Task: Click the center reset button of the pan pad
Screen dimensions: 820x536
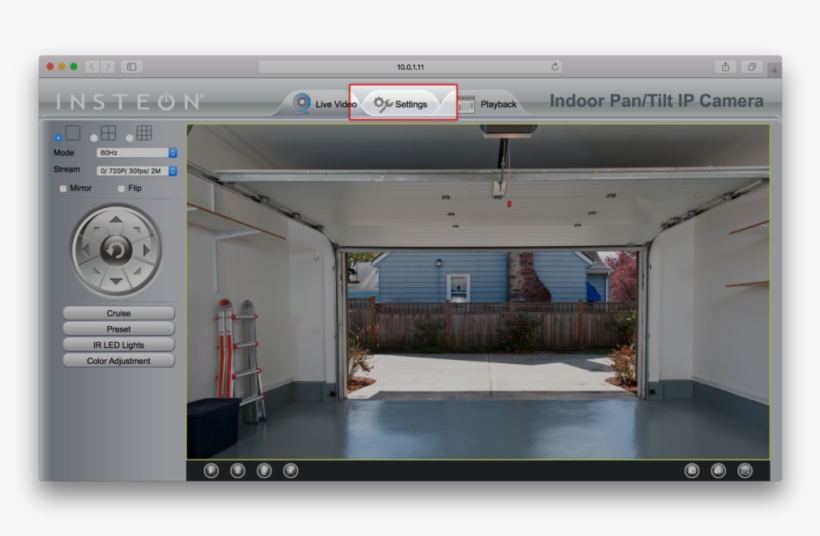Action: click(x=116, y=250)
